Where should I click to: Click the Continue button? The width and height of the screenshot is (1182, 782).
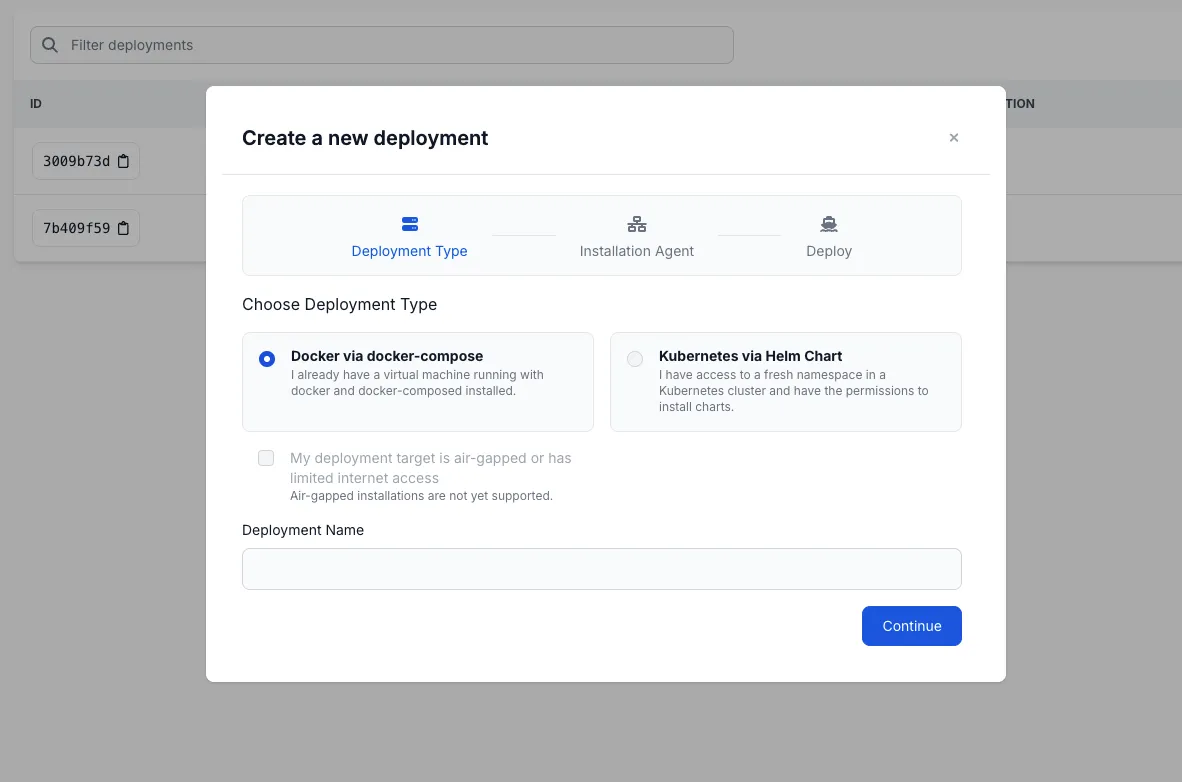[911, 626]
